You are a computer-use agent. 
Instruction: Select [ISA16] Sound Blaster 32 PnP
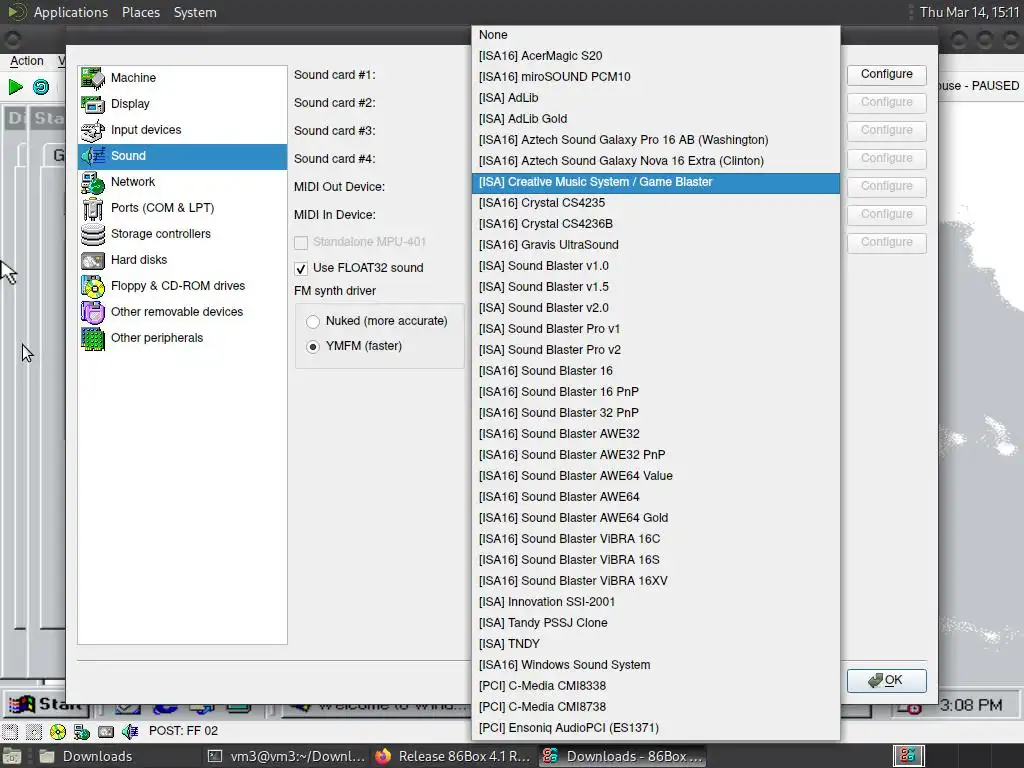(656, 413)
